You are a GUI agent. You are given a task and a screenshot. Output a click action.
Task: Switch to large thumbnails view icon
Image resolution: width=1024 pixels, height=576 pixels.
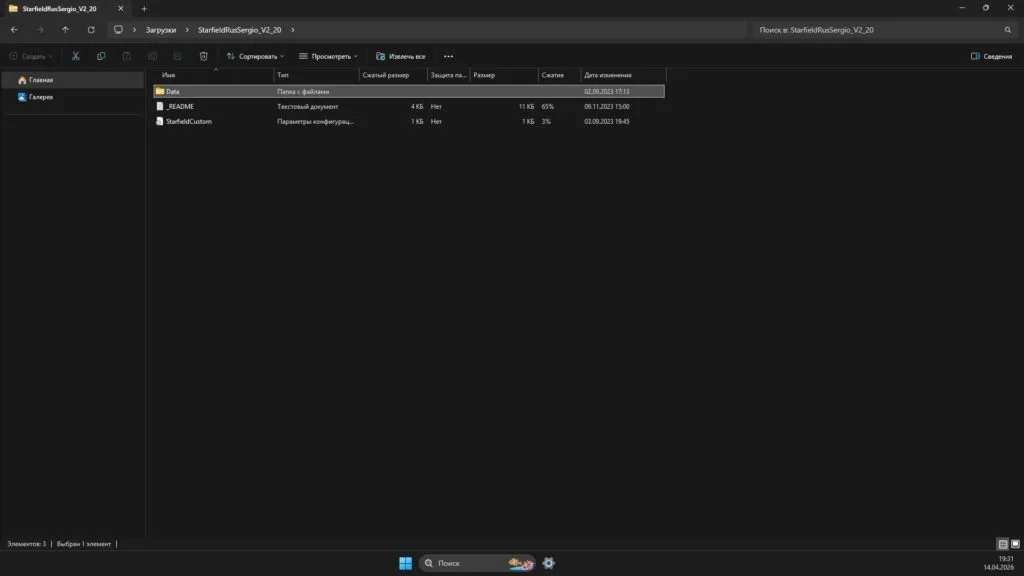pos(1016,544)
